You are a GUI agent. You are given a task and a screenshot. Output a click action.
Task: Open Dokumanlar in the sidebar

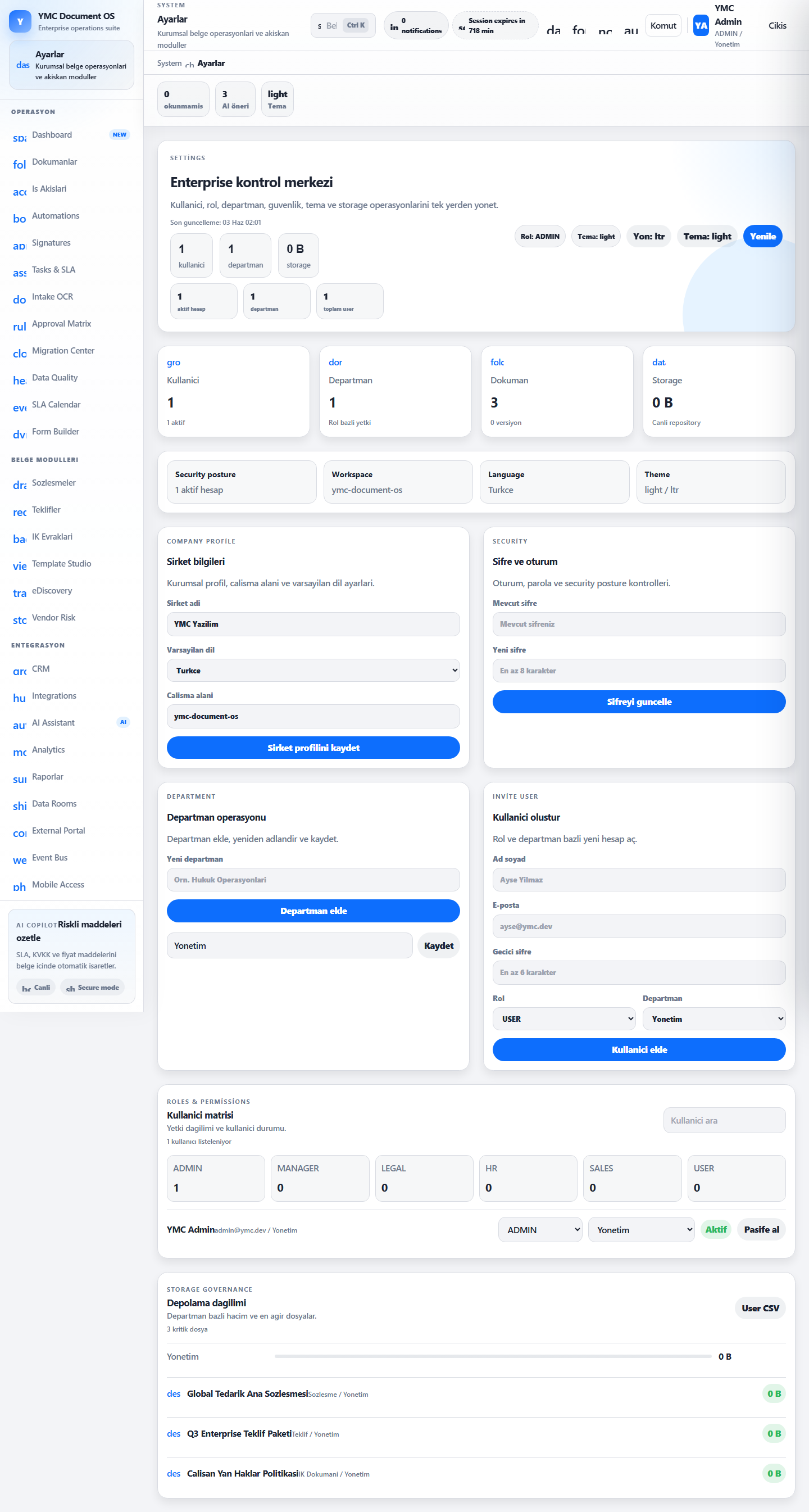coord(71,162)
